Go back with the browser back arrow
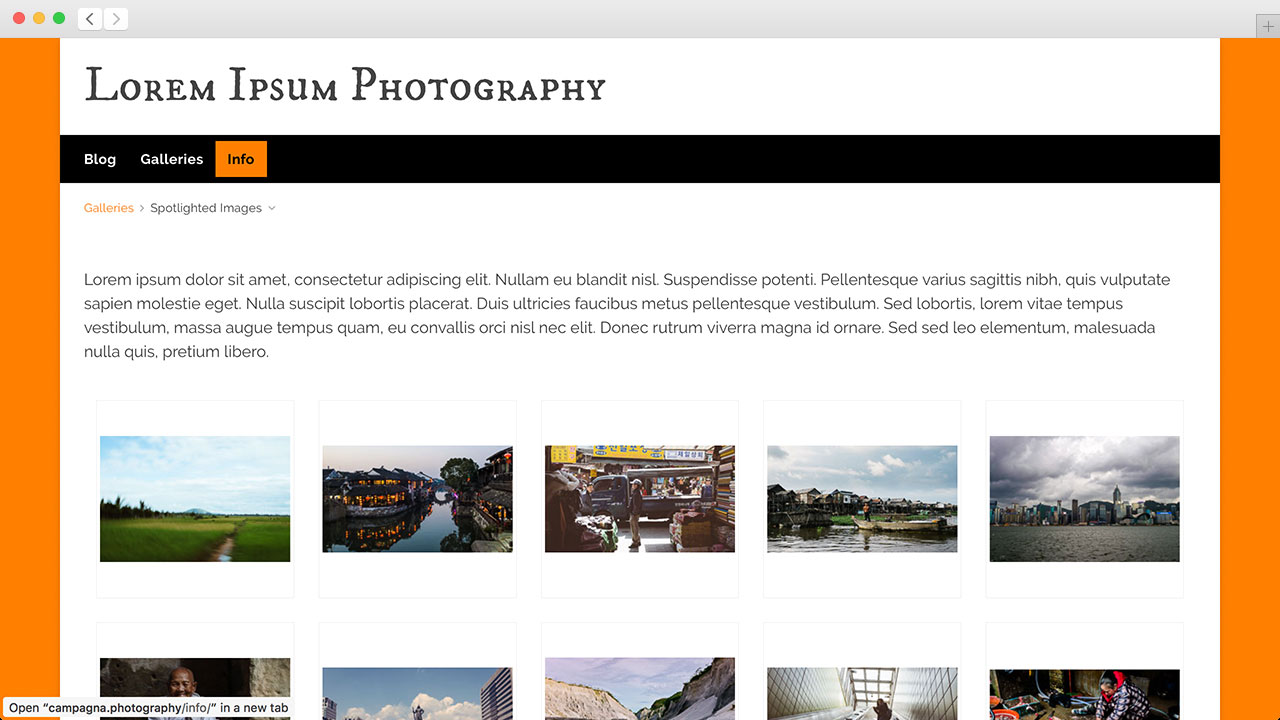1280x720 pixels. pos(90,19)
